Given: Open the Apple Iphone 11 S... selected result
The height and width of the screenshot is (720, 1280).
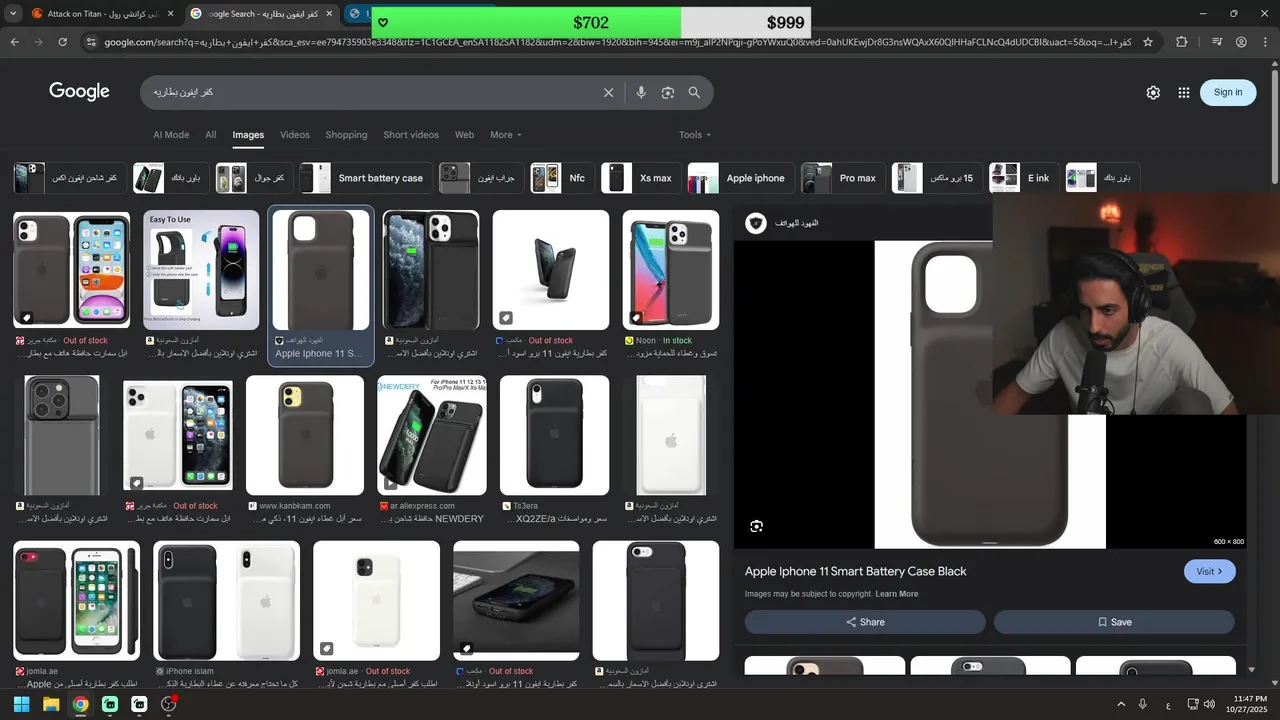Looking at the screenshot, I should pyautogui.click(x=321, y=286).
